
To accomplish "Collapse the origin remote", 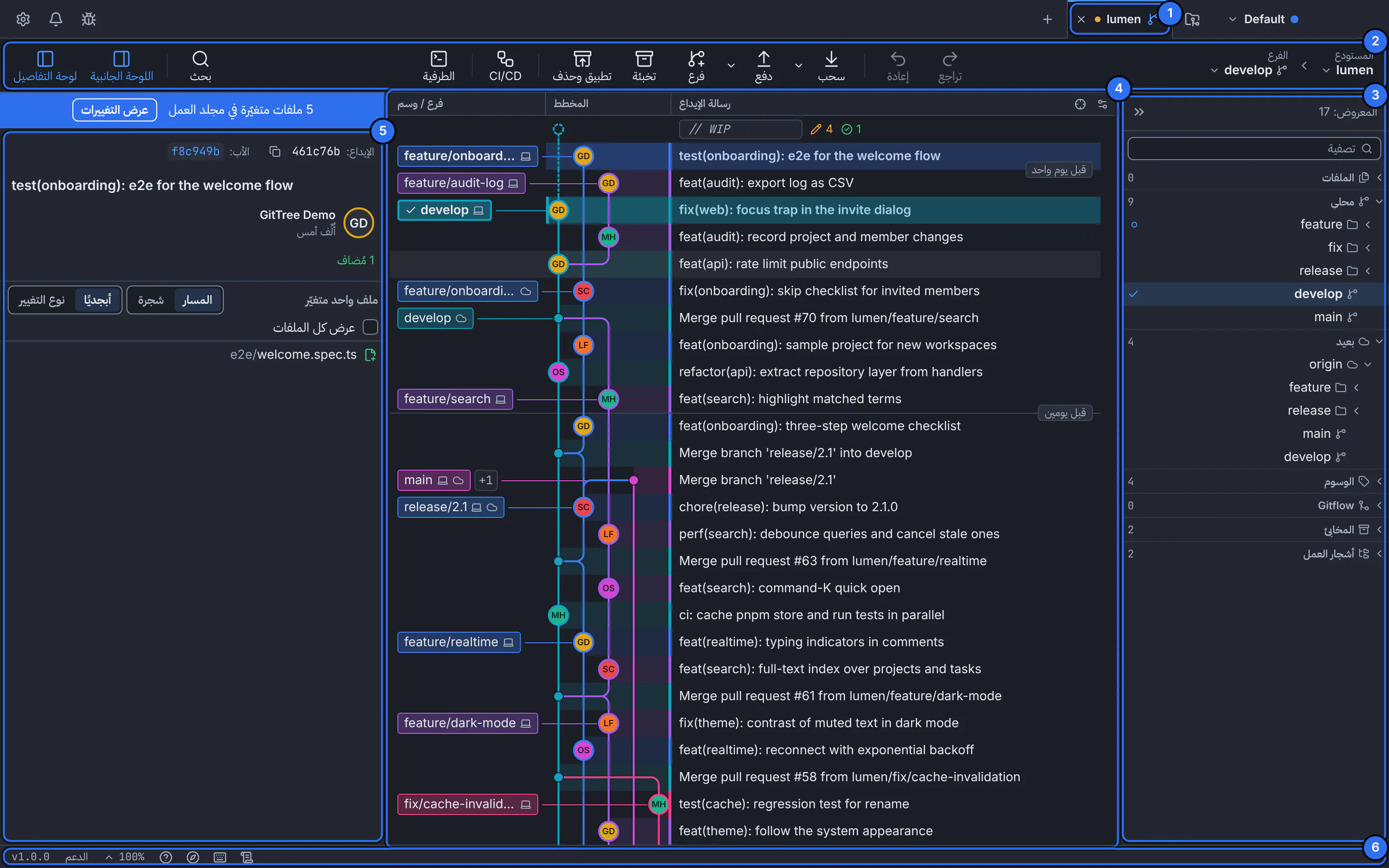I will point(1368,365).
